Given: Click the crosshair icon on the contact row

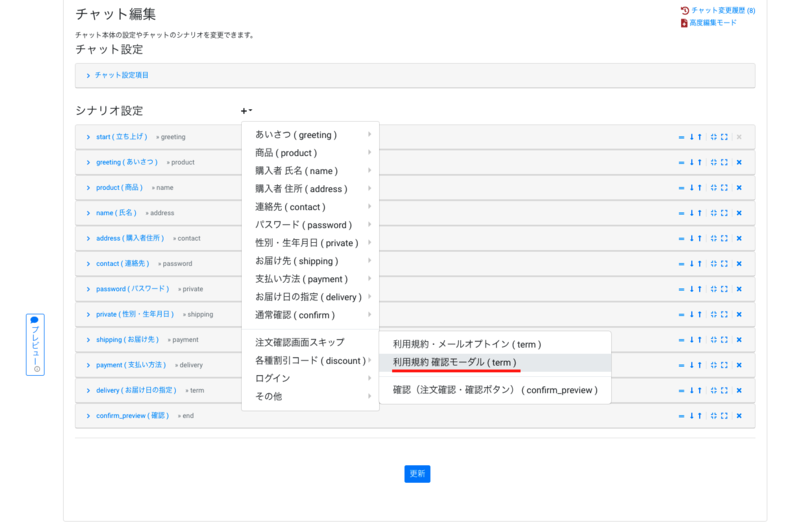Looking at the screenshot, I should (x=713, y=264).
